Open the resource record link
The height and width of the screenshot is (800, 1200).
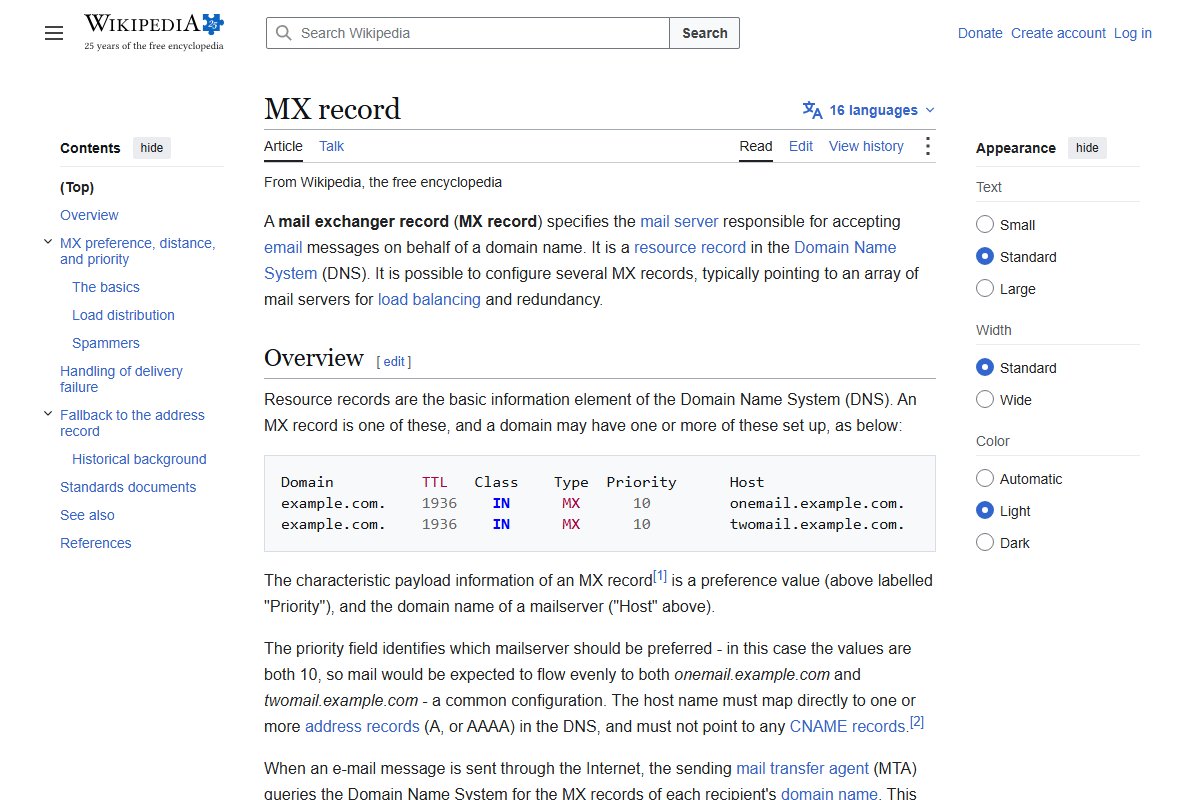pos(690,247)
